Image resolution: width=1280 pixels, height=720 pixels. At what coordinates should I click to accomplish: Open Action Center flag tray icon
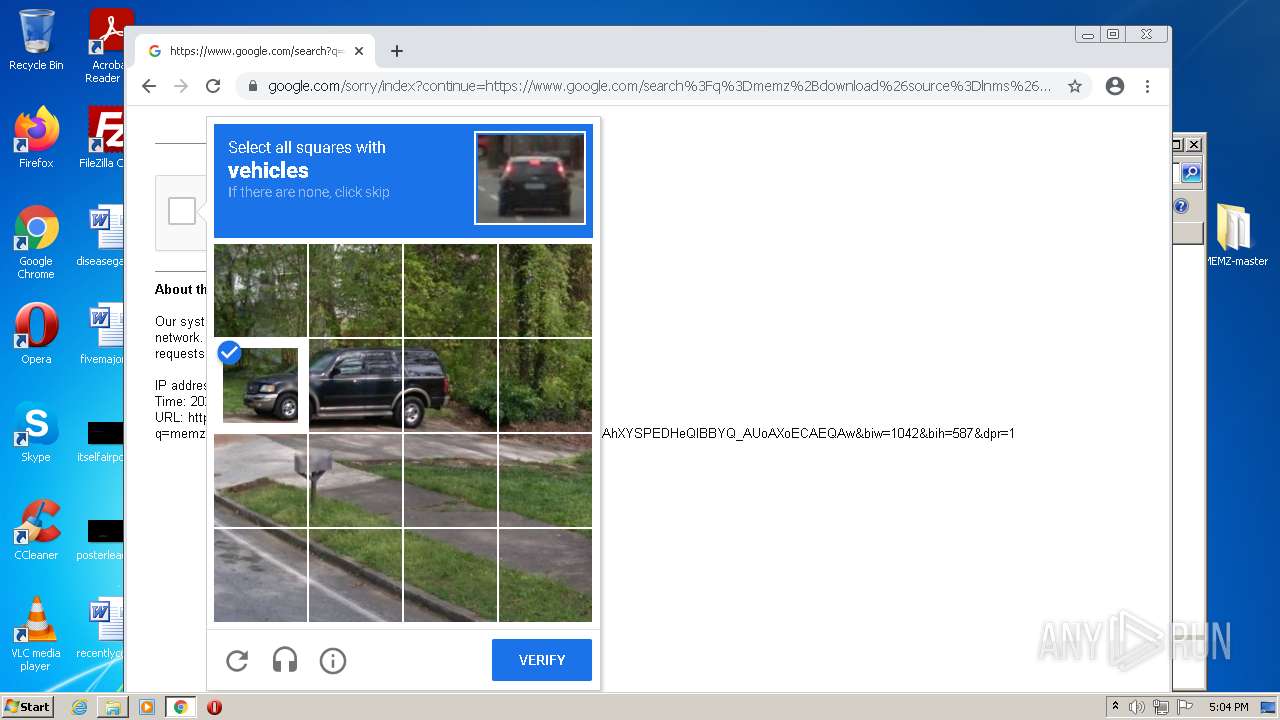click(x=1183, y=707)
